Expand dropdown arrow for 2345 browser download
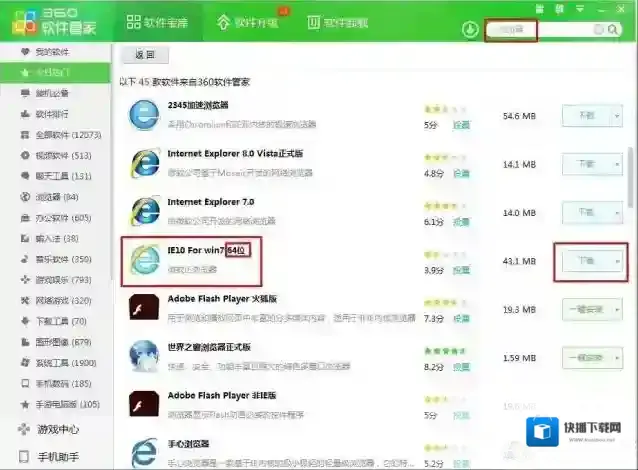 [617, 116]
